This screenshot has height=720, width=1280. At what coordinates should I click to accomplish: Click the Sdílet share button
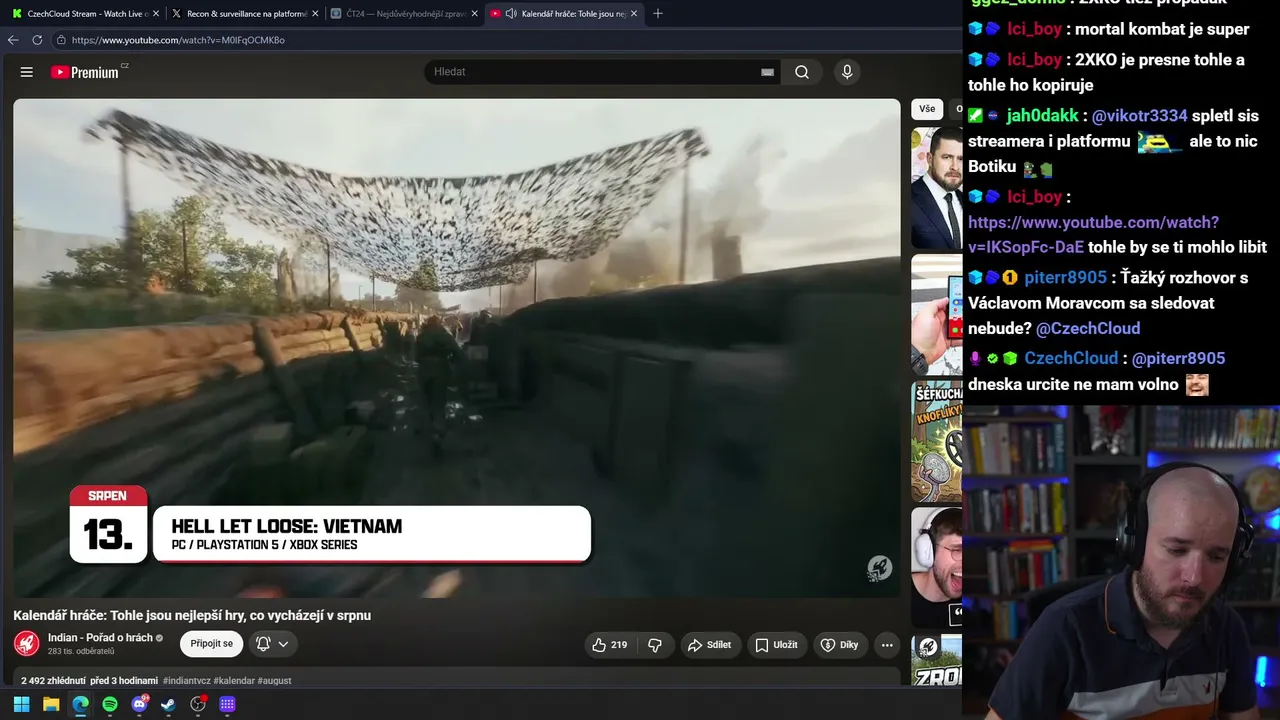click(x=709, y=645)
